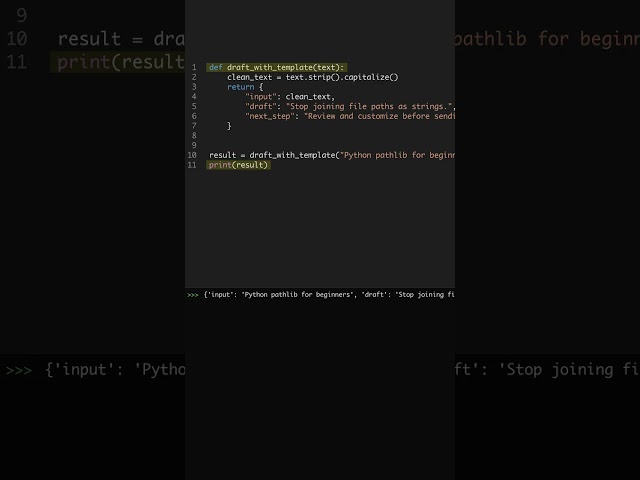Screen dimensions: 640x480
Task: Click small line number 3 in the center gutter
Action: point(194,87)
